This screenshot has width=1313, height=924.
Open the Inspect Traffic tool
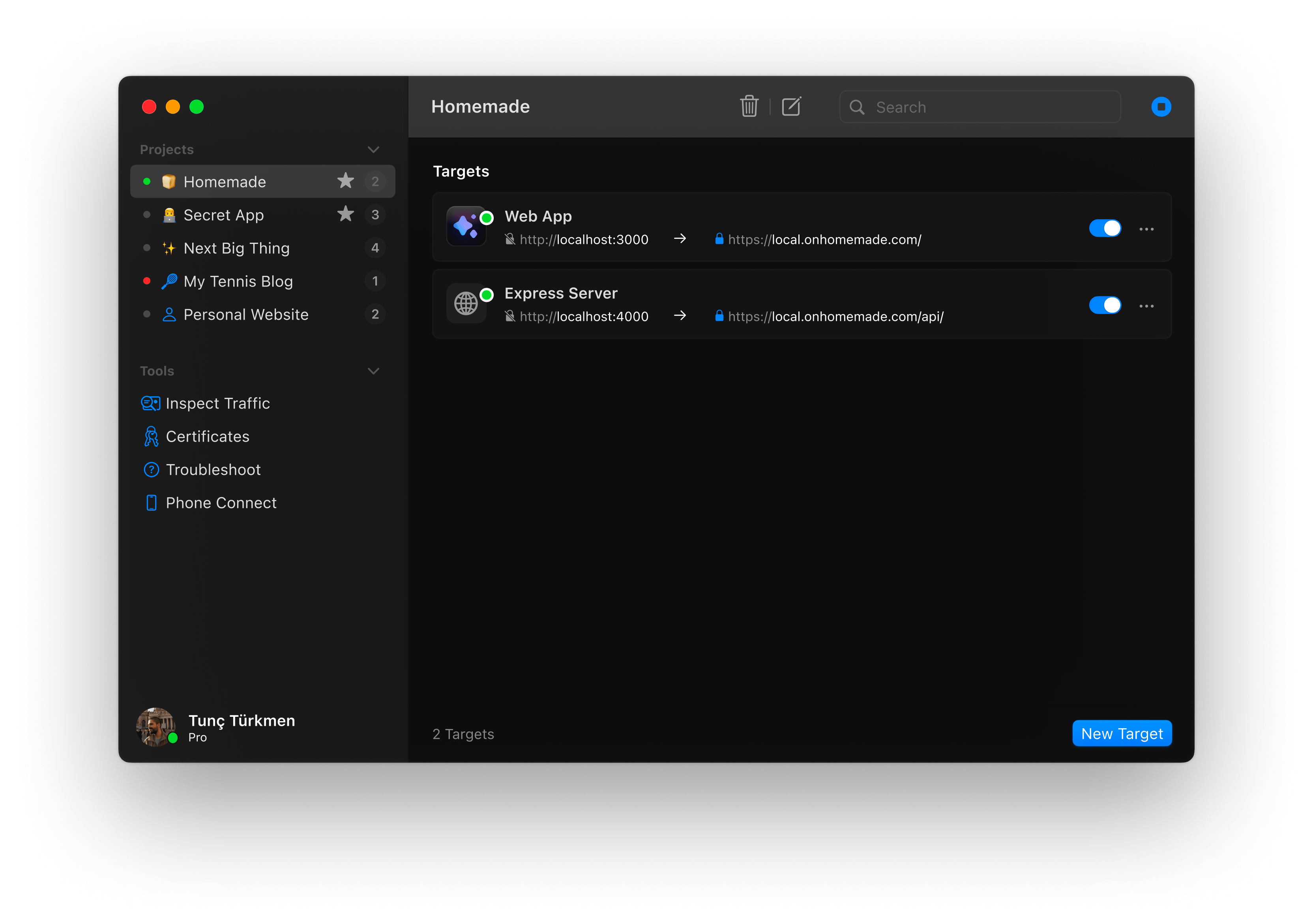point(217,404)
